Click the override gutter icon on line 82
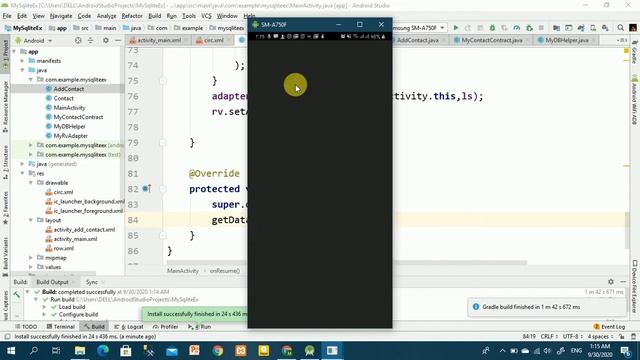The image size is (640, 360). (147, 189)
